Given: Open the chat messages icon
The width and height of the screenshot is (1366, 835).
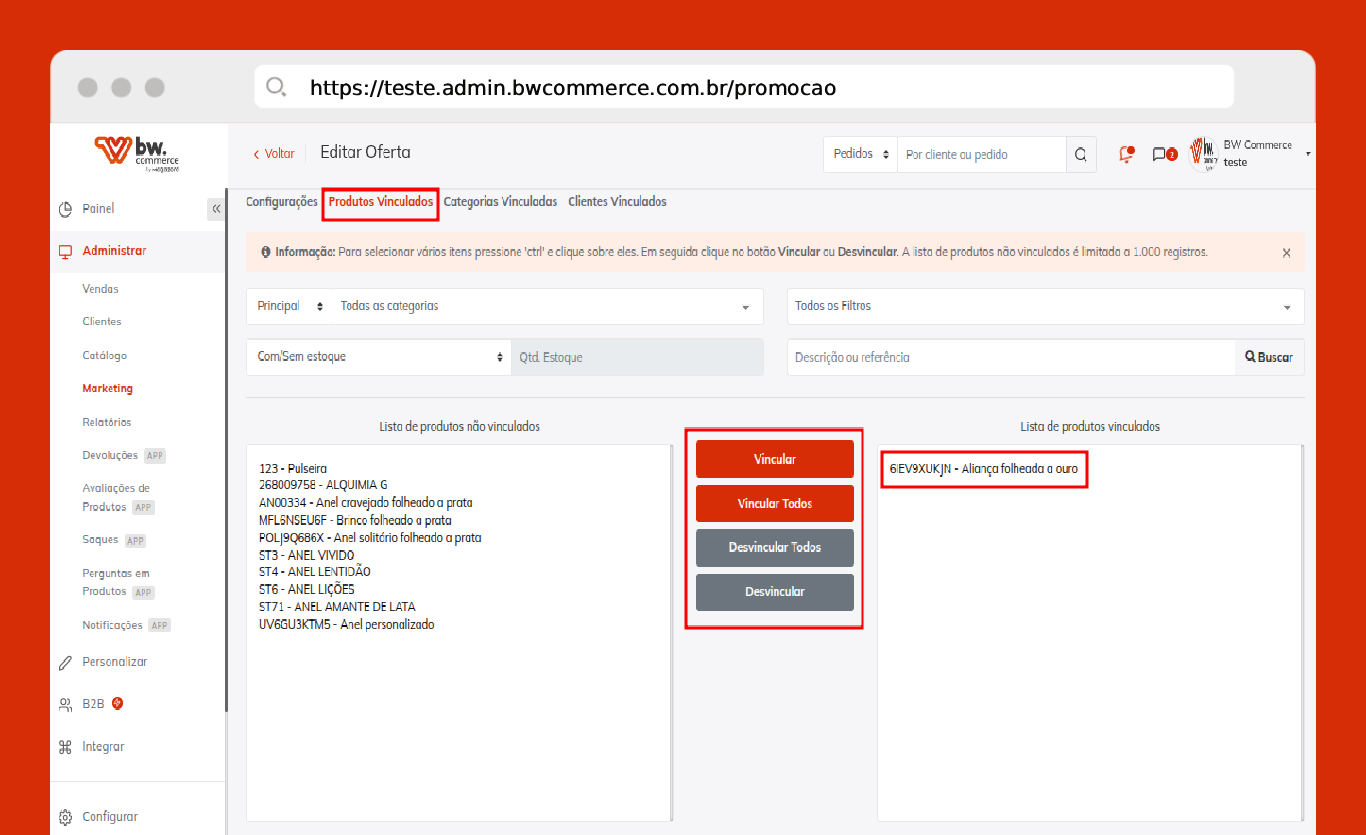Looking at the screenshot, I should click(1160, 154).
